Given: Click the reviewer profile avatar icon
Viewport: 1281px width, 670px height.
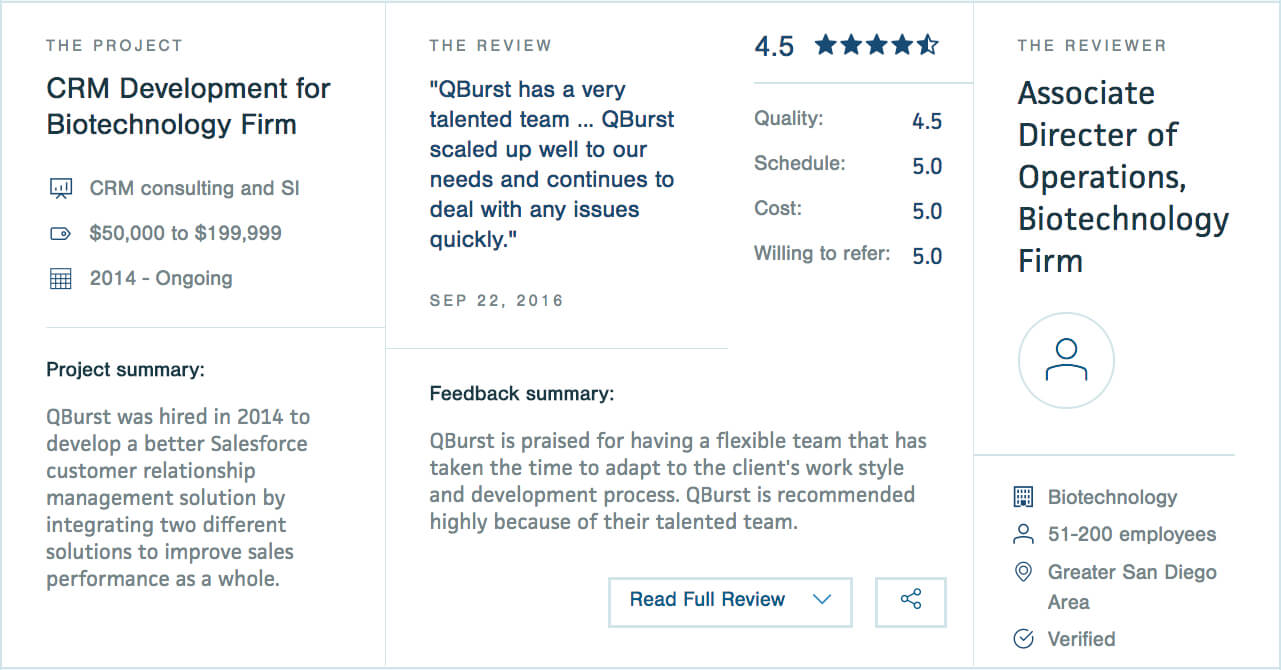Looking at the screenshot, I should pos(1066,361).
